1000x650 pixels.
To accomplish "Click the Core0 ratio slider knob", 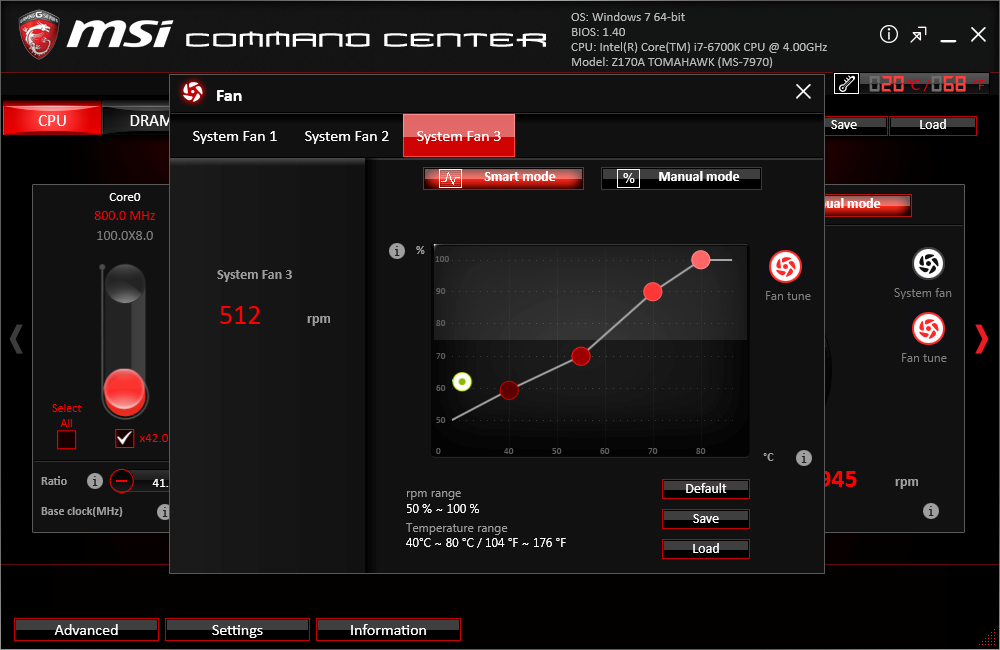I will pyautogui.click(x=124, y=390).
